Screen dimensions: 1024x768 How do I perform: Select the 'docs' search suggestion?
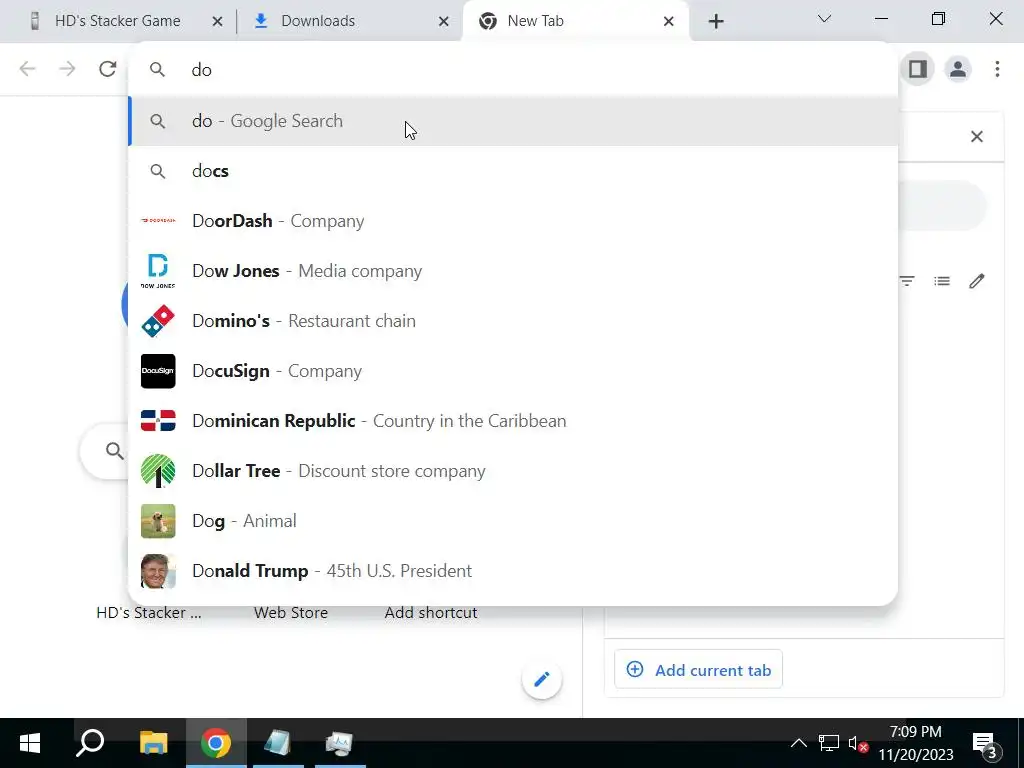513,171
